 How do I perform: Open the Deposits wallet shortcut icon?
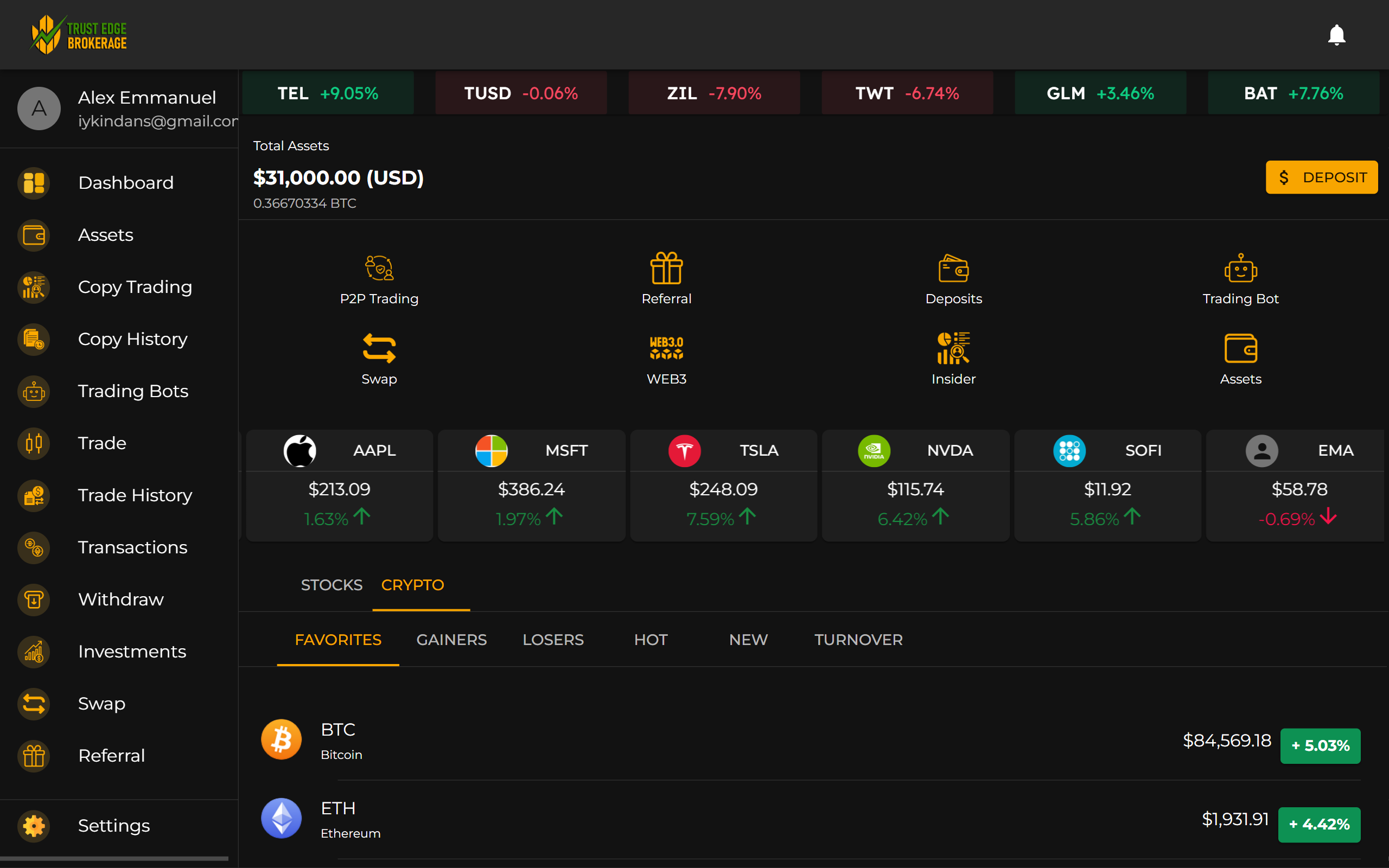(953, 268)
